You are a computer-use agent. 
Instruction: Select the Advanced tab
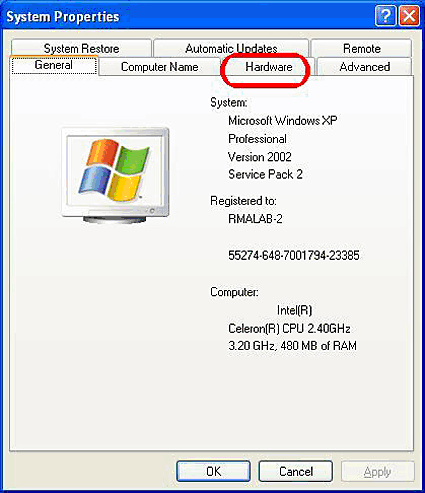pos(365,67)
